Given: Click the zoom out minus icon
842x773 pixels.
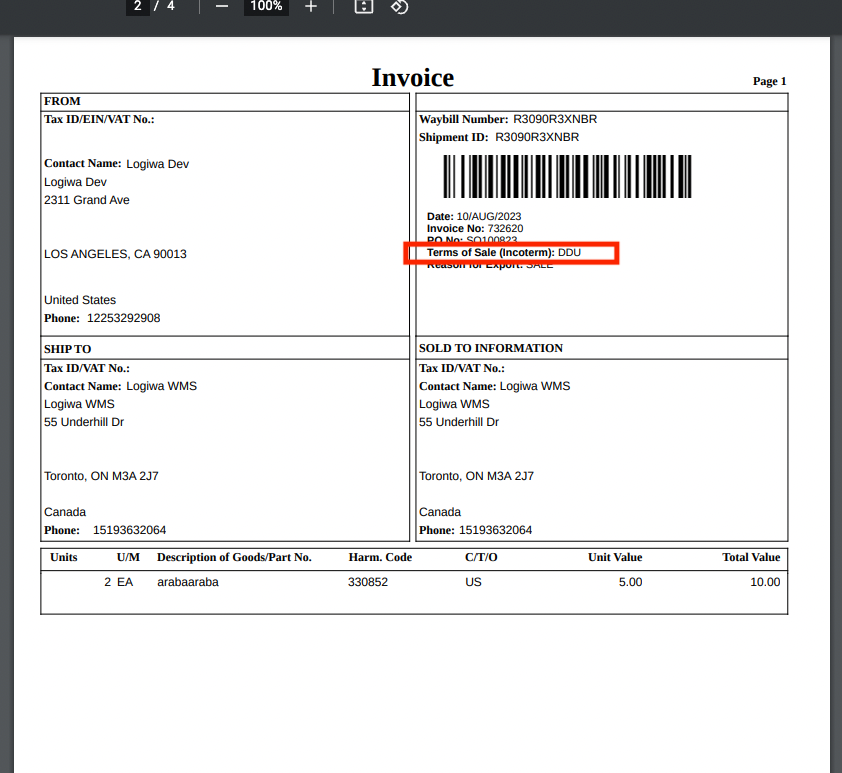Looking at the screenshot, I should click(221, 7).
